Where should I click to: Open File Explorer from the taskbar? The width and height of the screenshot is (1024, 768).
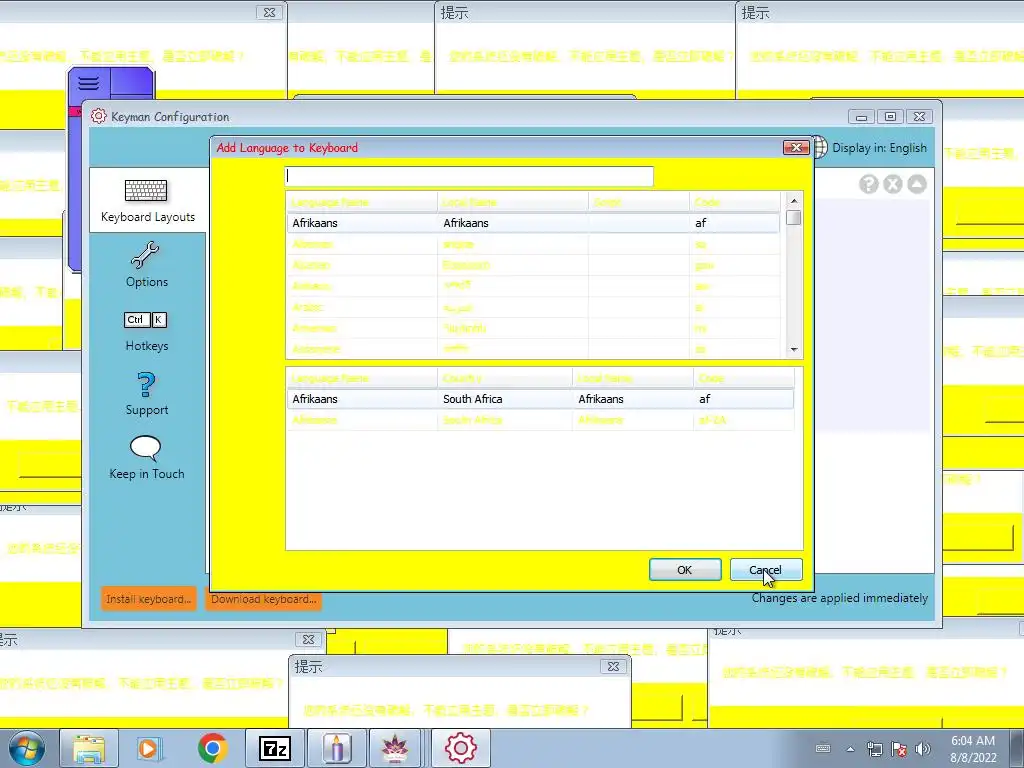tap(89, 748)
